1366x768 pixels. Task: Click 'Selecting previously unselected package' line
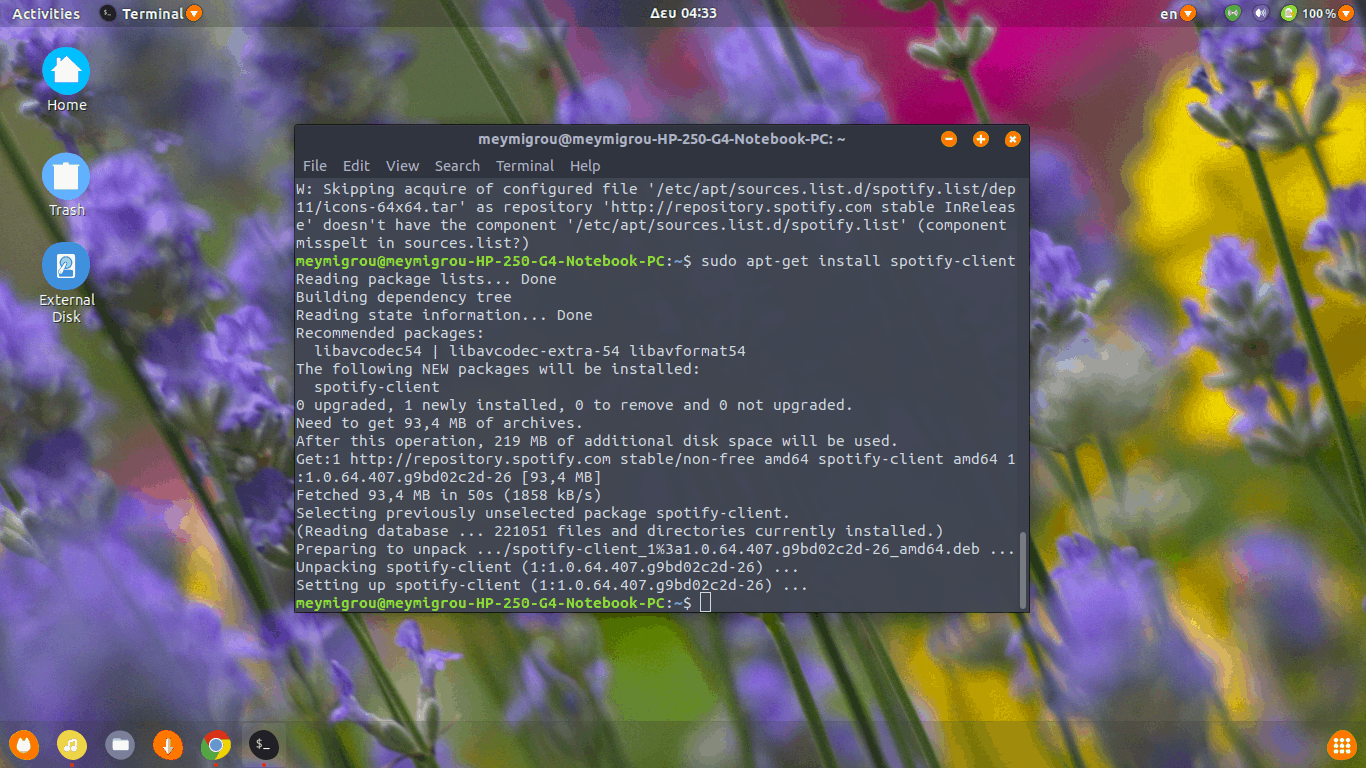543,513
